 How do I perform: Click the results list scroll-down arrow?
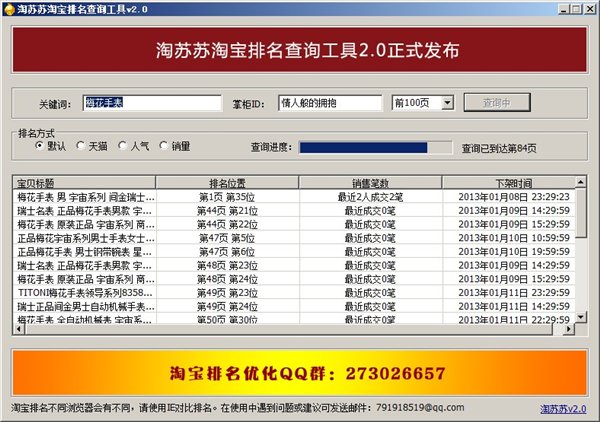pyautogui.click(x=580, y=317)
